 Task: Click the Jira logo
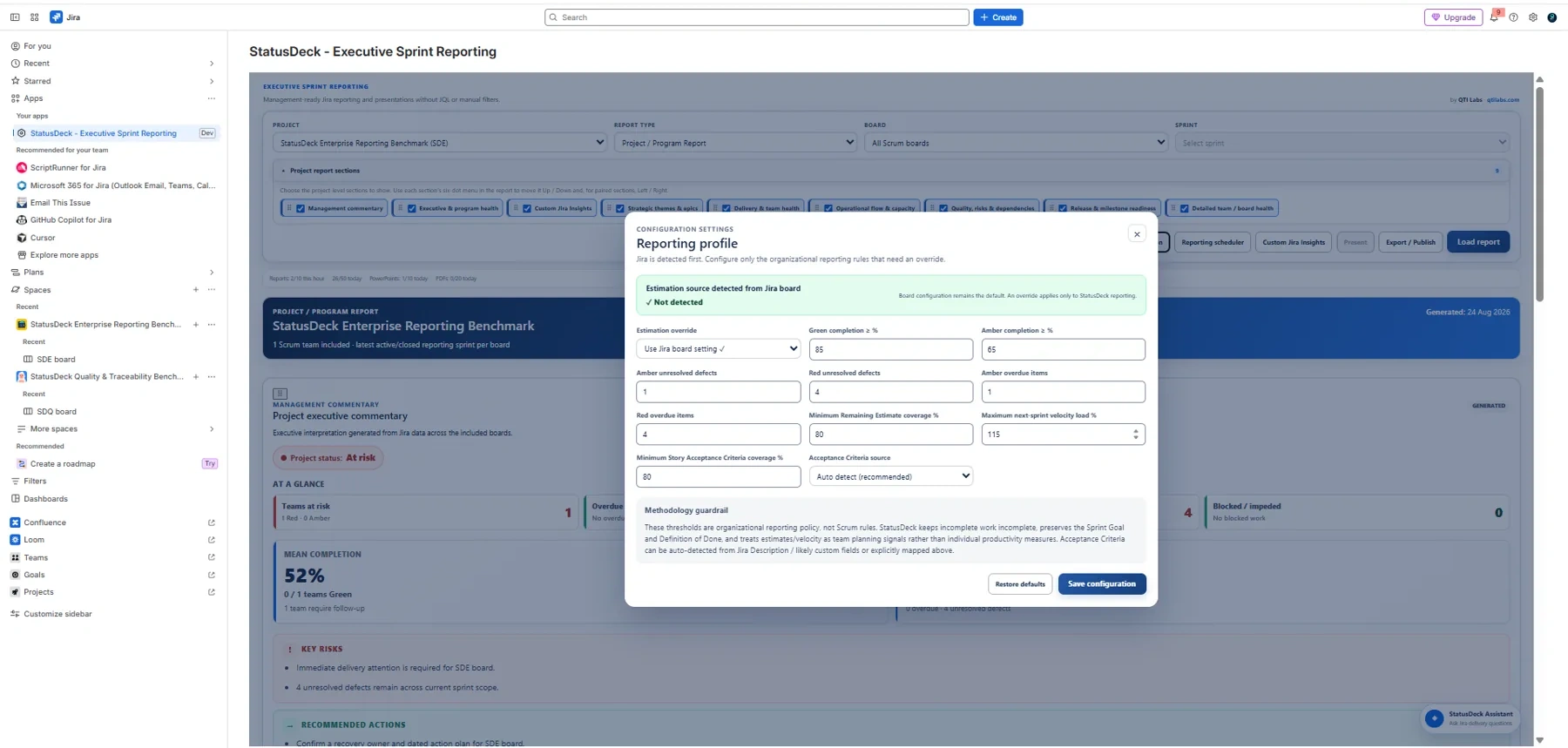(x=56, y=17)
